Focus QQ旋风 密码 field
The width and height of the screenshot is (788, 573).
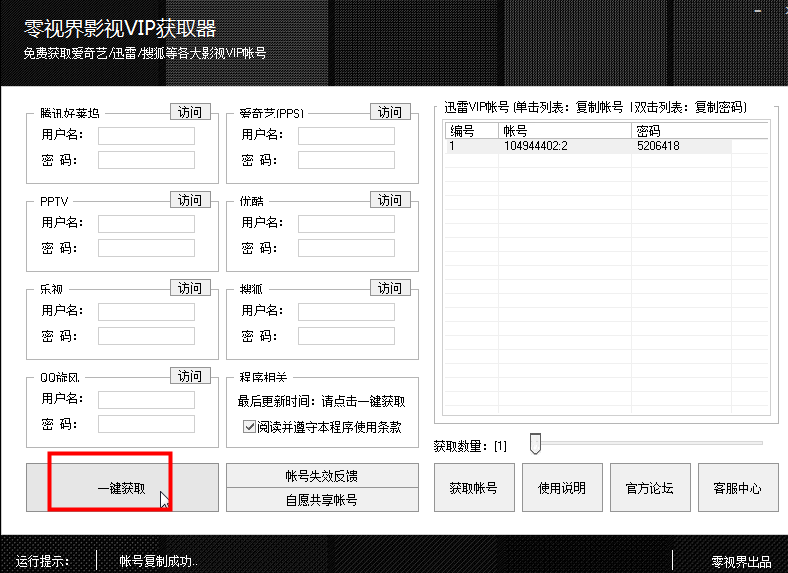click(146, 424)
